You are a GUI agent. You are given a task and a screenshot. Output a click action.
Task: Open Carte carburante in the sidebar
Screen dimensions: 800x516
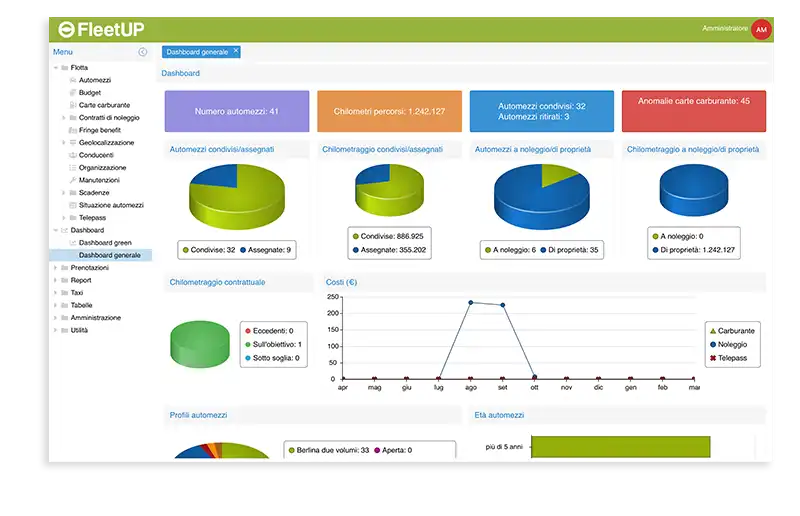point(103,105)
